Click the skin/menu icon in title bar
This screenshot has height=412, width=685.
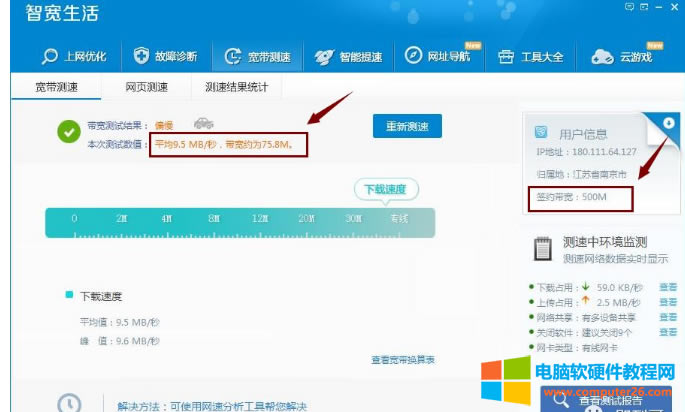click(x=644, y=7)
